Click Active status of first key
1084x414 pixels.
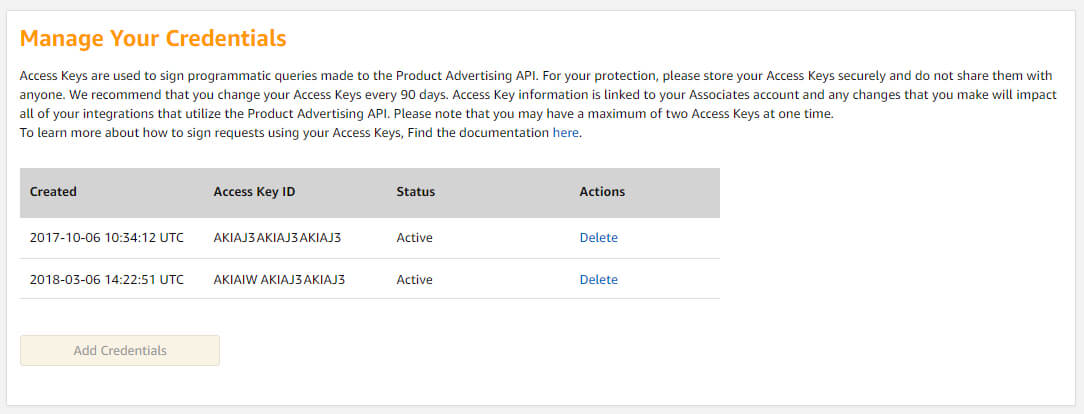(x=414, y=238)
